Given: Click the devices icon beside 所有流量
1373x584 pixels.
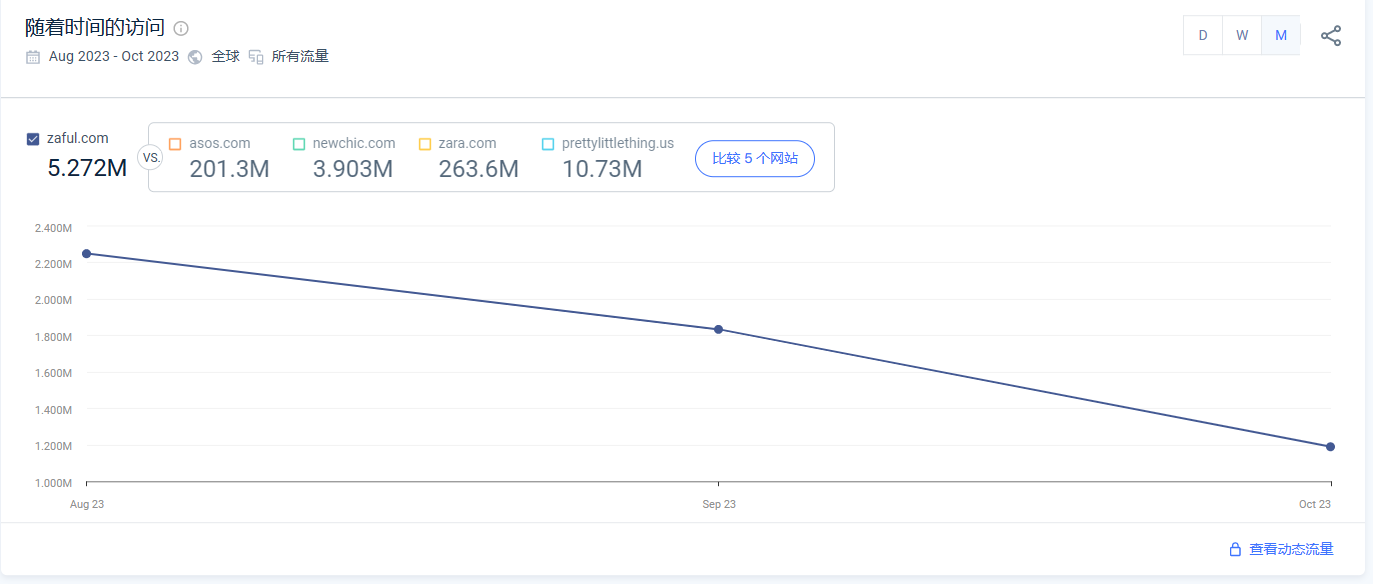Looking at the screenshot, I should pos(256,57).
